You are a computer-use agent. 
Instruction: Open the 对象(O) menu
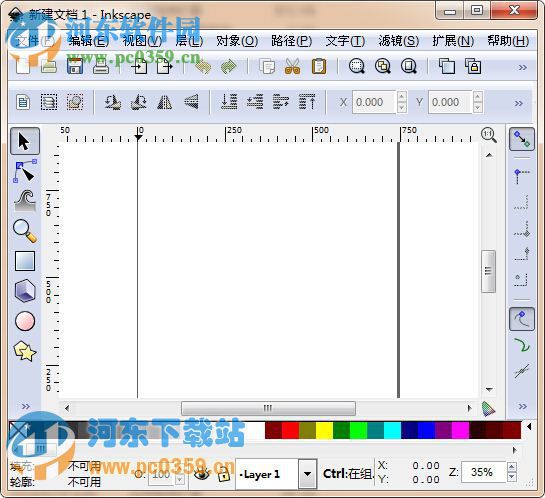(x=237, y=41)
